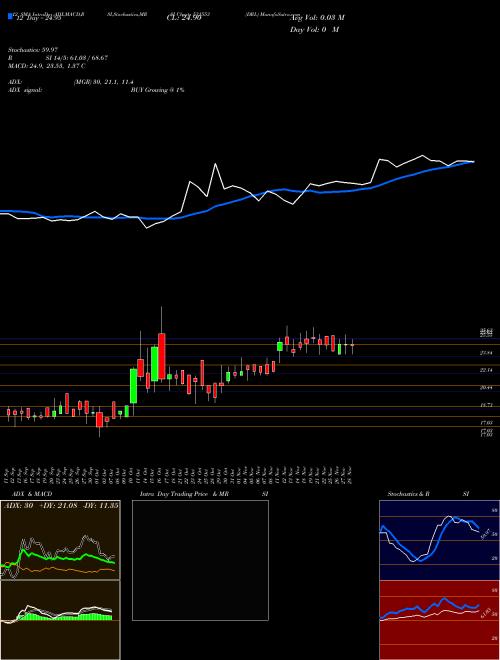Viewport: 500px width, 660px height.
Task: Click the 'Stochastics: 59.97' reading
Action: pyautogui.click(x=33, y=50)
